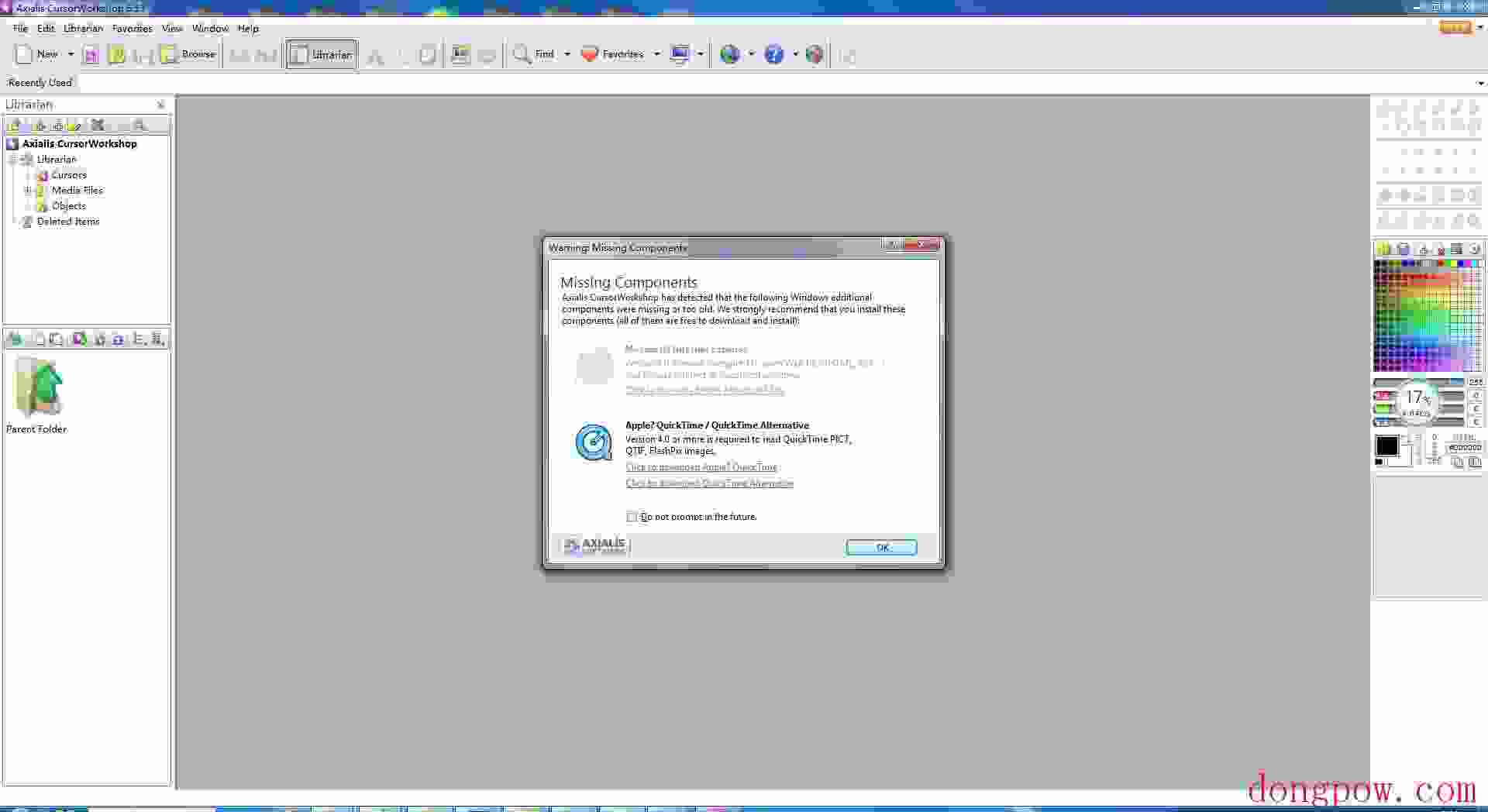
Task: Adjust the green channel slider
Action: pyautogui.click(x=1419, y=409)
